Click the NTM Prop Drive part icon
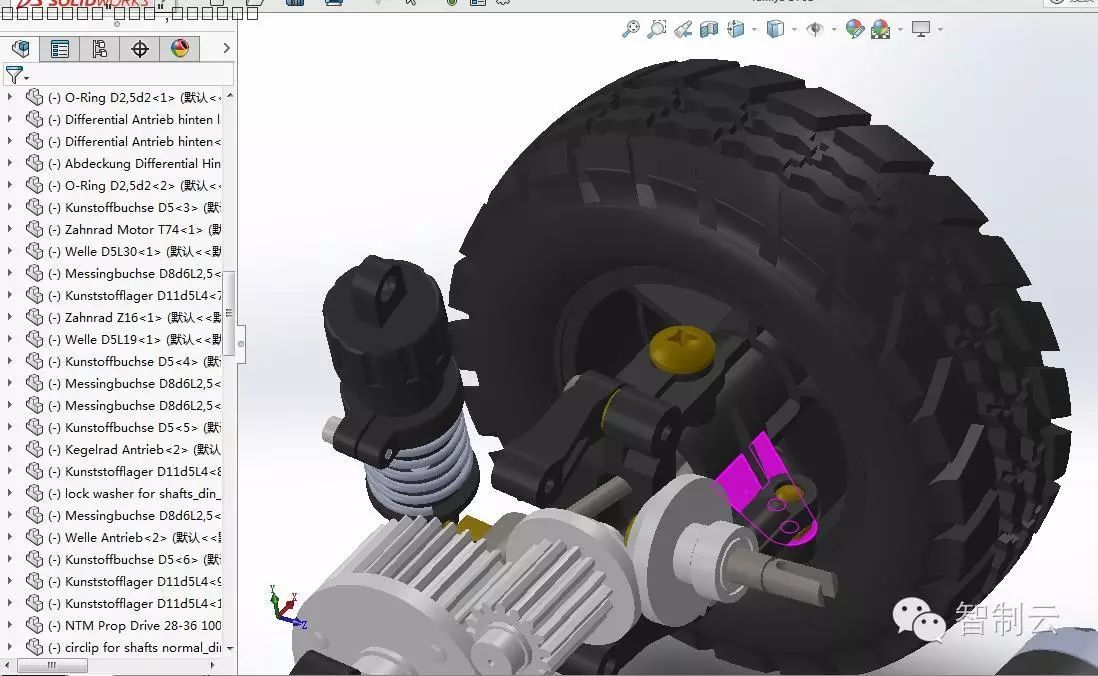 [x=34, y=625]
